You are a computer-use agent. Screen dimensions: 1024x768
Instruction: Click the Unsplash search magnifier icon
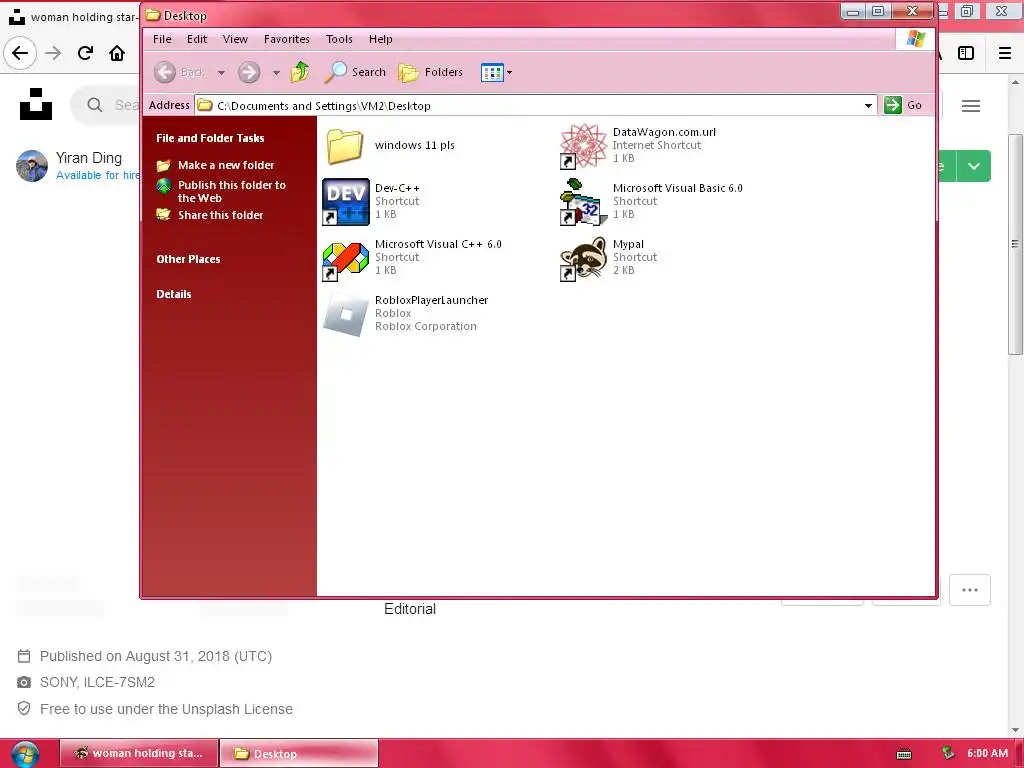[x=95, y=104]
